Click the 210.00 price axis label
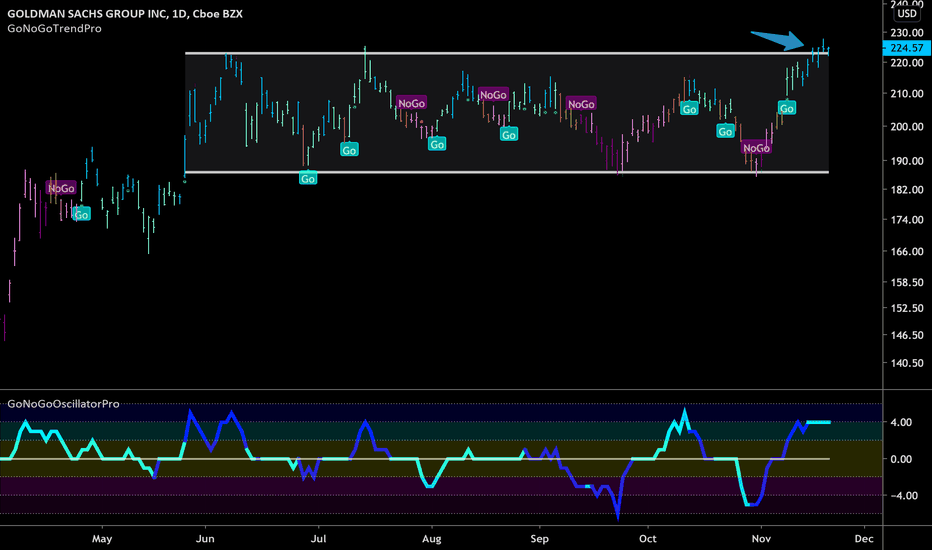Screen dimensions: 932x550 tap(906, 93)
